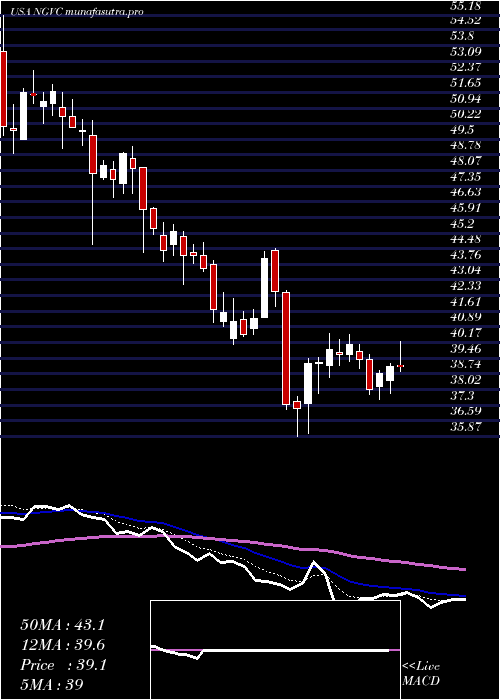This screenshot has height=700, width=500.
Task: Click the last candle on the right
Action: [x=400, y=366]
